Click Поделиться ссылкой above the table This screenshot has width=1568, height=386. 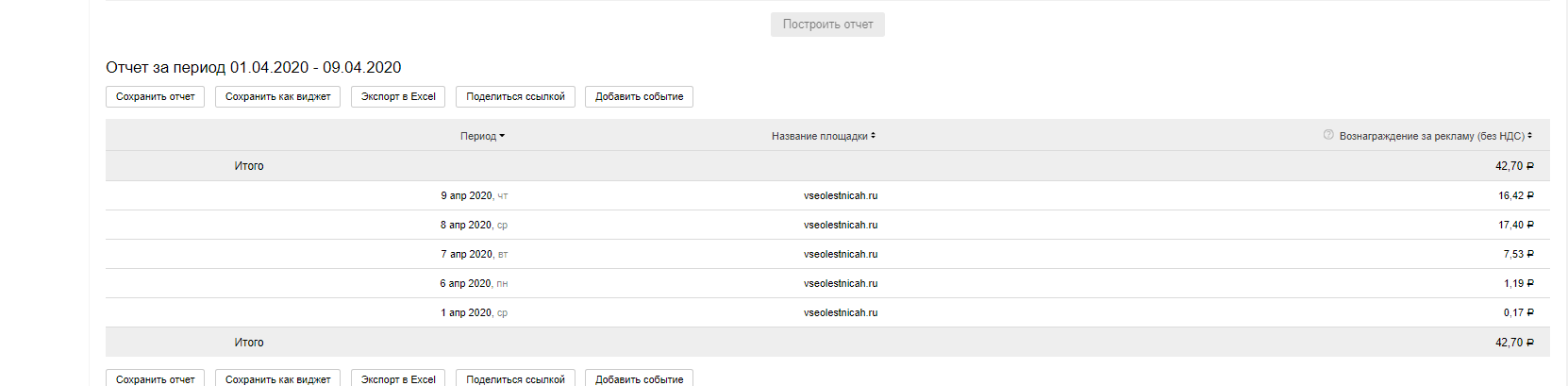(x=515, y=96)
